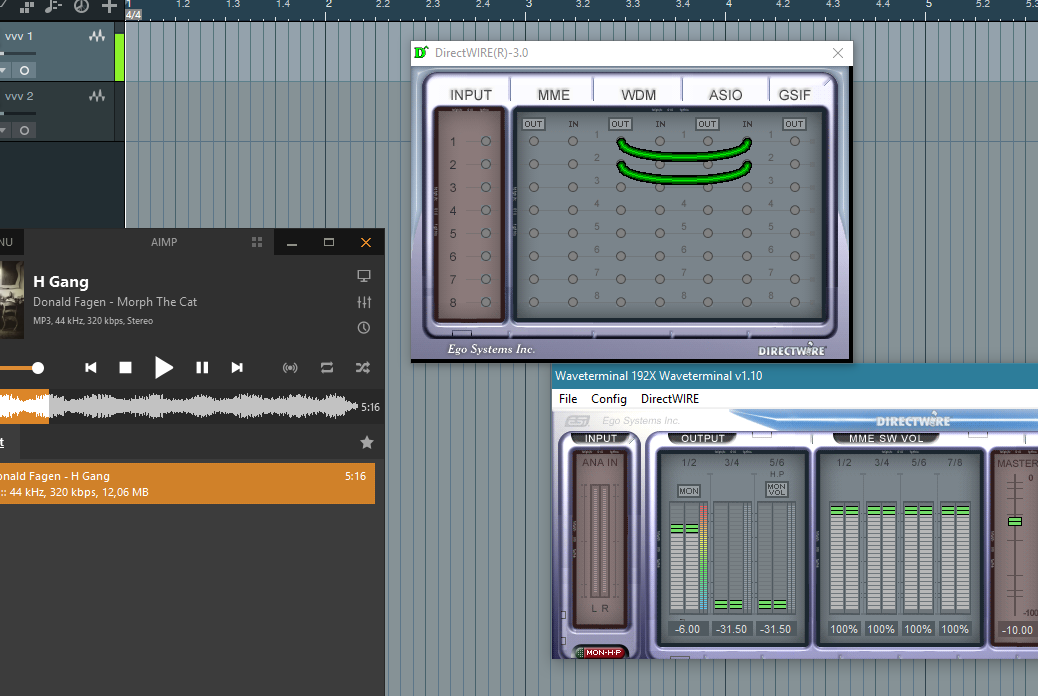The width and height of the screenshot is (1038, 696).
Task: Adjust MME SW VOL 7/8 fader
Action: (955, 511)
